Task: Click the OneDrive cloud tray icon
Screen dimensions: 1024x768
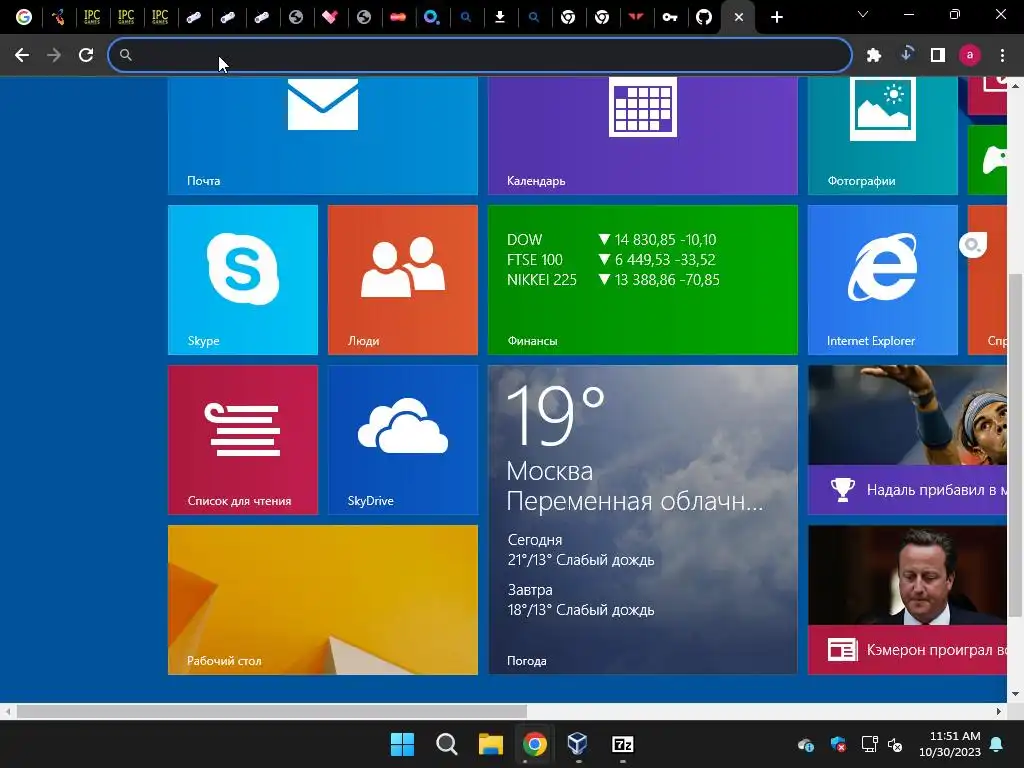Action: [806, 744]
